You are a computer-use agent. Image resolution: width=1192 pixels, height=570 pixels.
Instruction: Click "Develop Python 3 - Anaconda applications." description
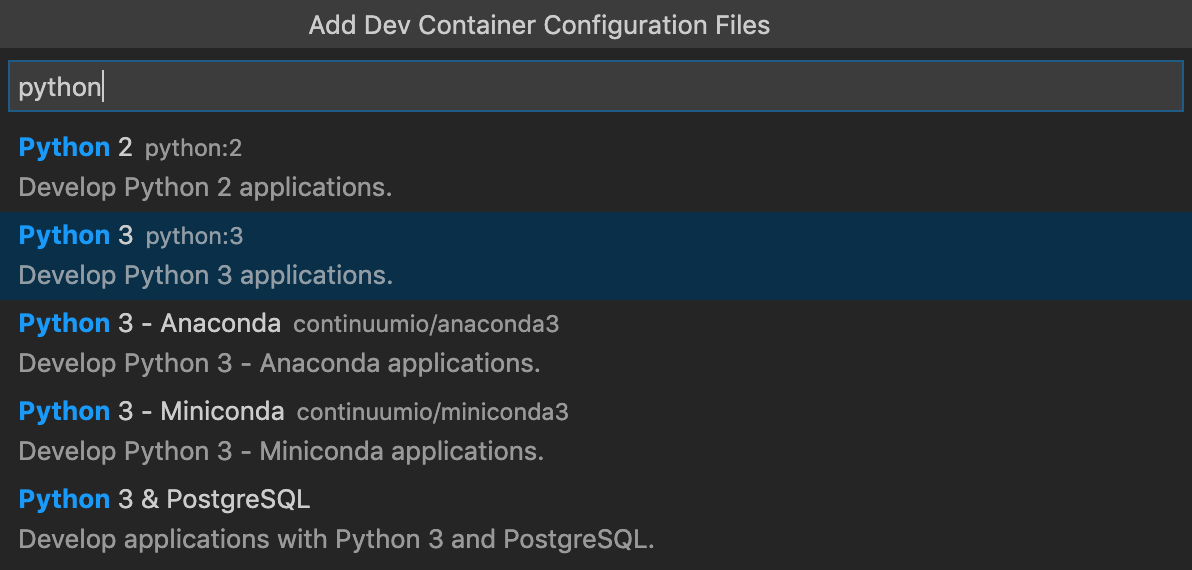(279, 363)
